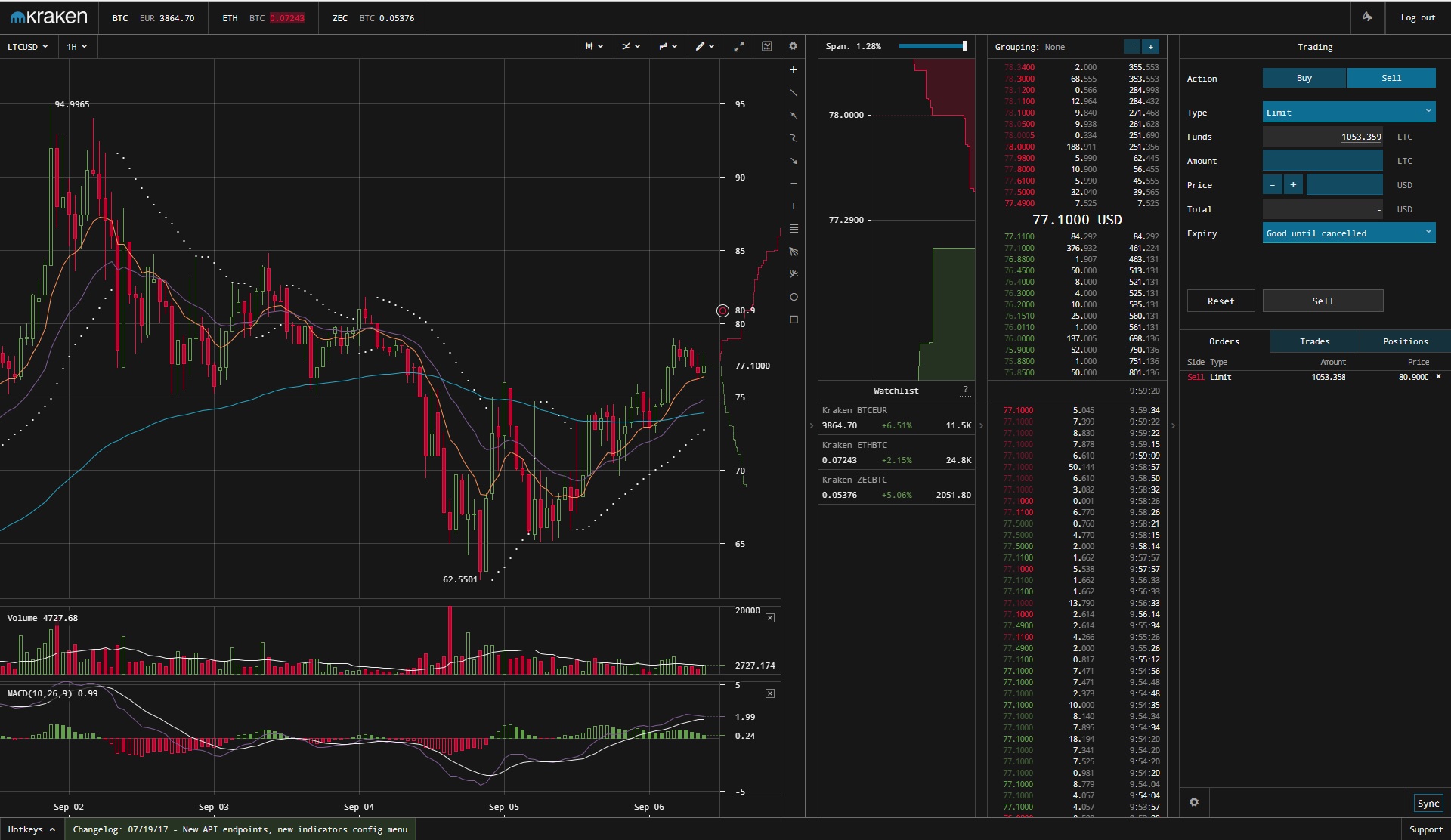Click the 80.9 order marker on chart

click(722, 310)
